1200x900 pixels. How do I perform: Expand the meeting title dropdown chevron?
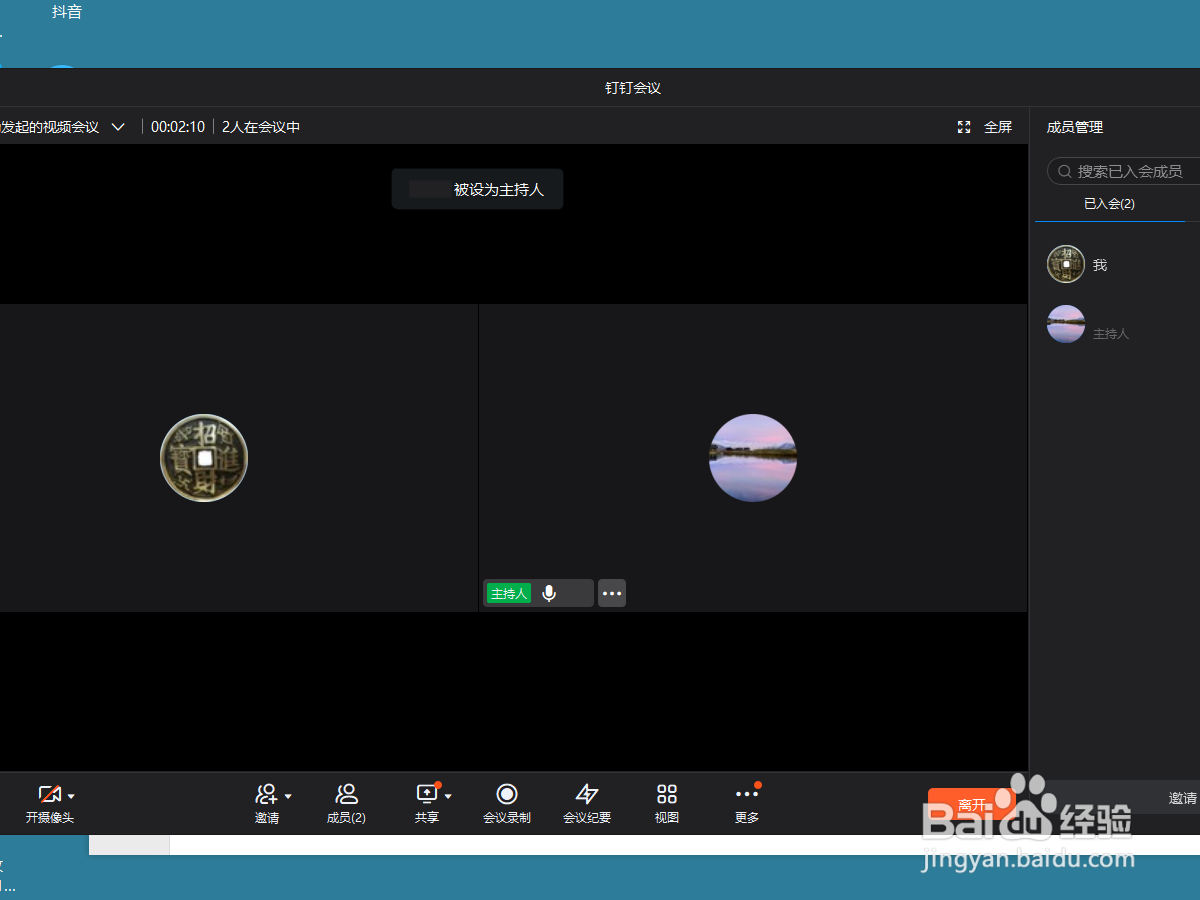click(x=118, y=127)
